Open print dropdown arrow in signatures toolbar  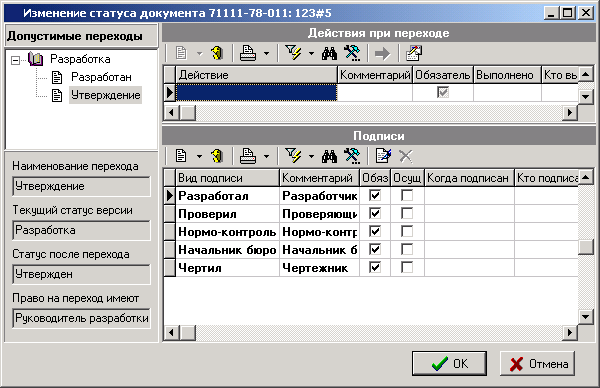(x=266, y=156)
